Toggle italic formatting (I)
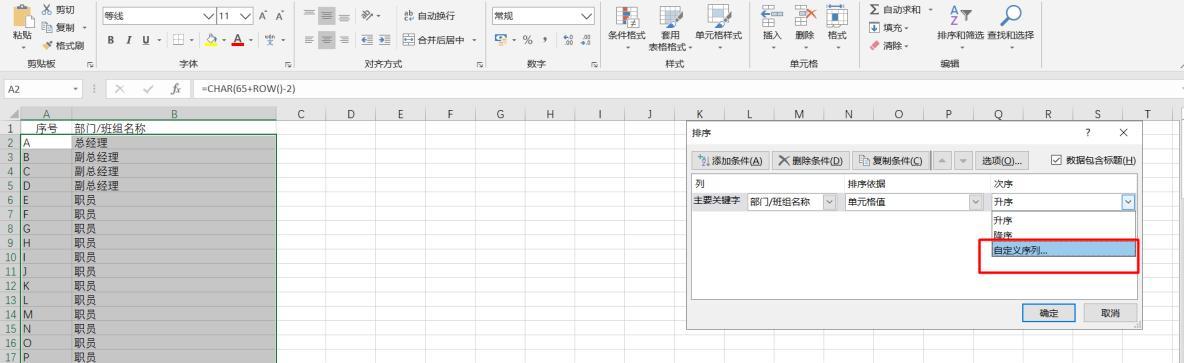 pos(128,40)
